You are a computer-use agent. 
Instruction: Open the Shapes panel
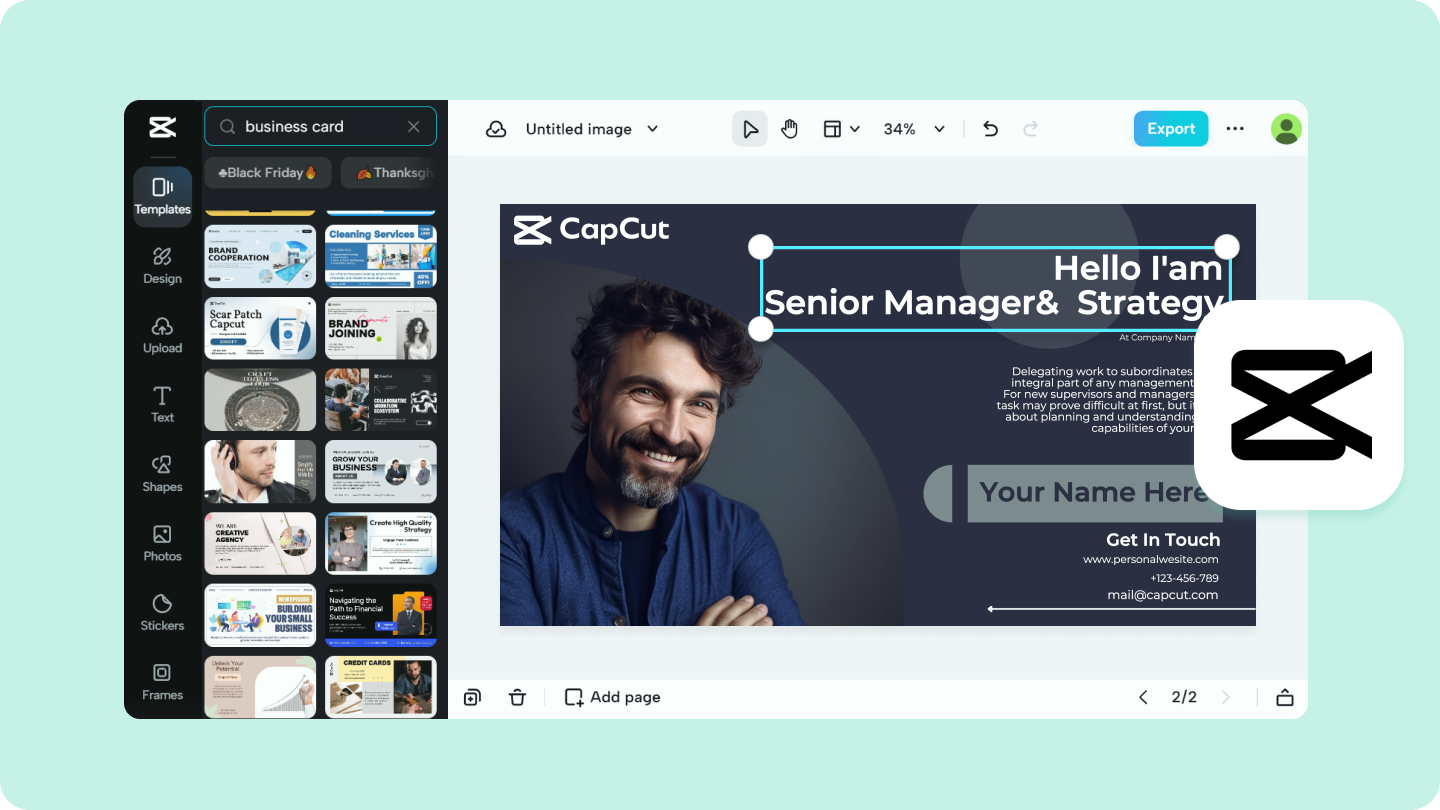(x=162, y=474)
